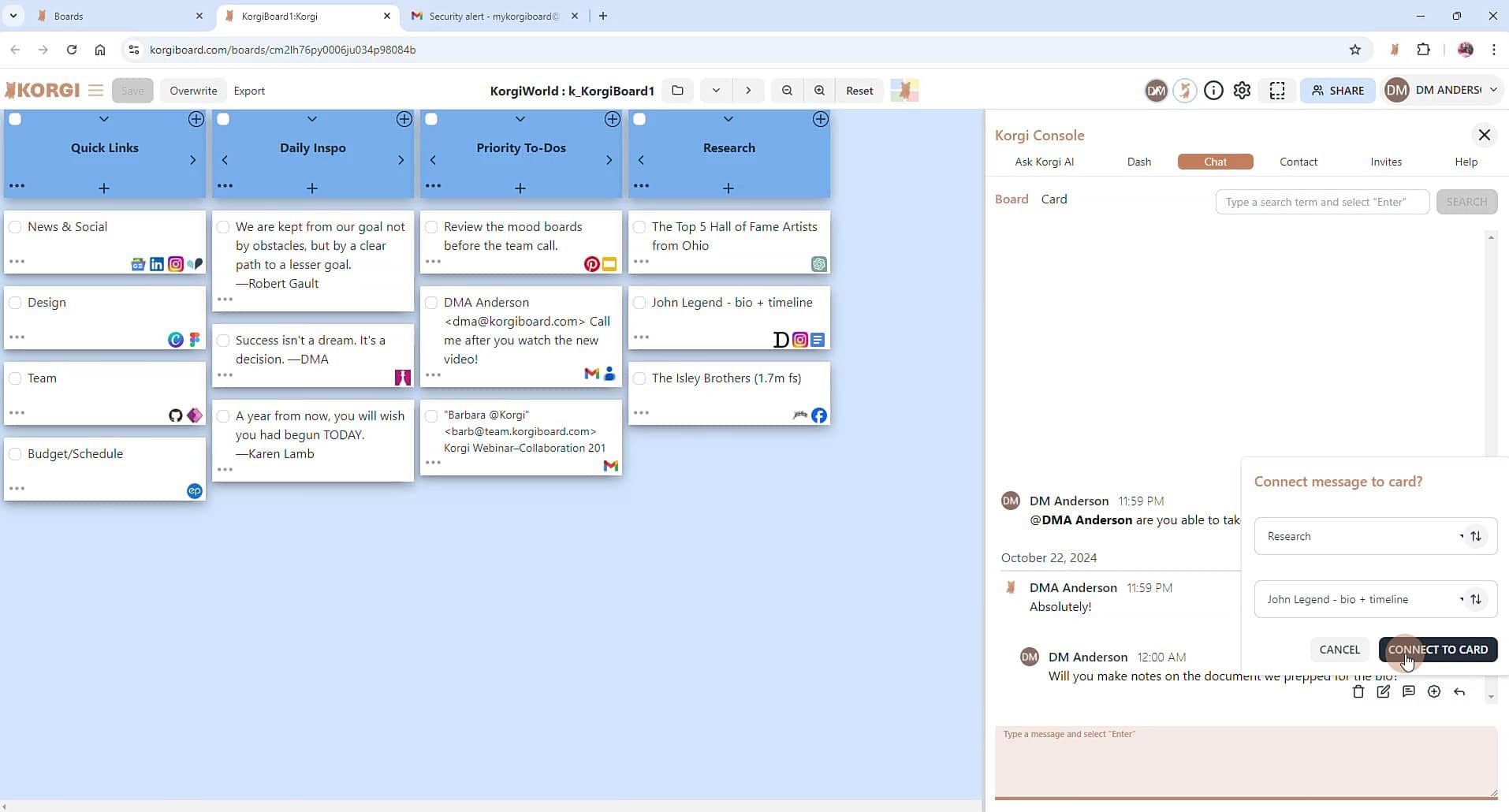Mark 'The Isley Brothers' card as done
Viewport: 1509px width, 812px height.
(x=639, y=379)
